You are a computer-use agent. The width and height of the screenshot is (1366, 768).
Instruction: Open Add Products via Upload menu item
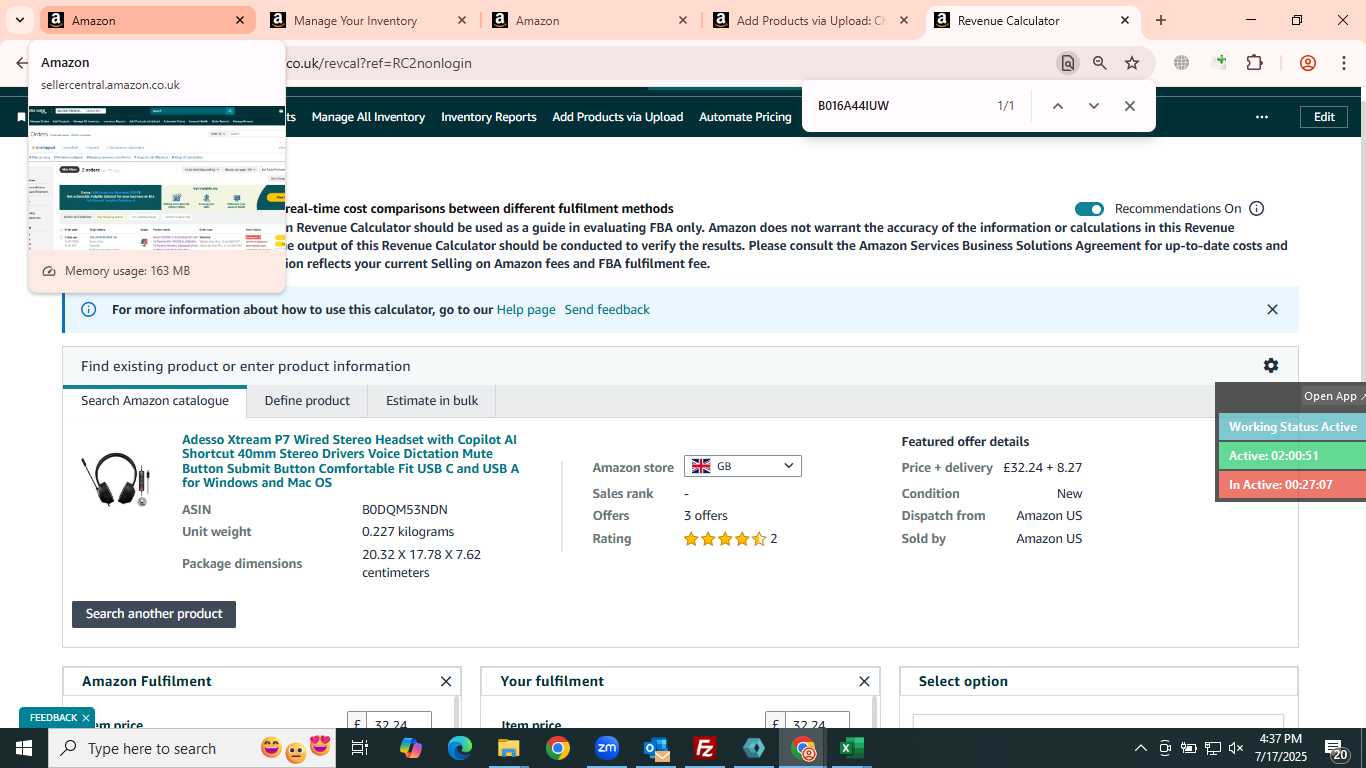tap(618, 117)
